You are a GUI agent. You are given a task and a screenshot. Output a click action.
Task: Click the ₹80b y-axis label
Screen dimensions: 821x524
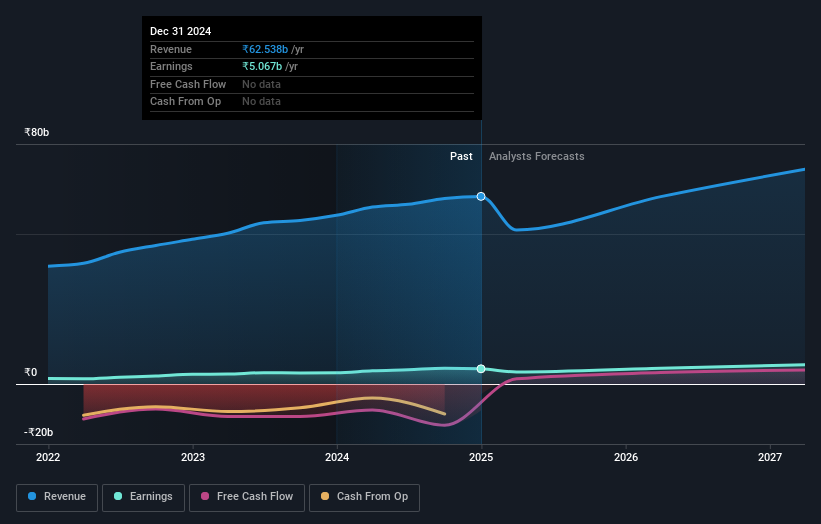point(37,132)
